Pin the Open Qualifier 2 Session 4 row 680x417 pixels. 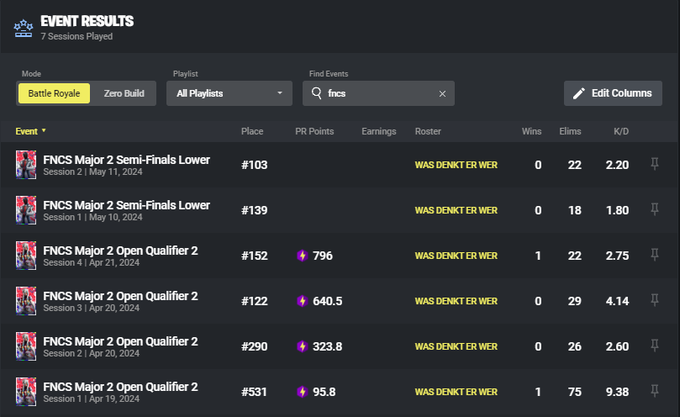[x=654, y=254]
